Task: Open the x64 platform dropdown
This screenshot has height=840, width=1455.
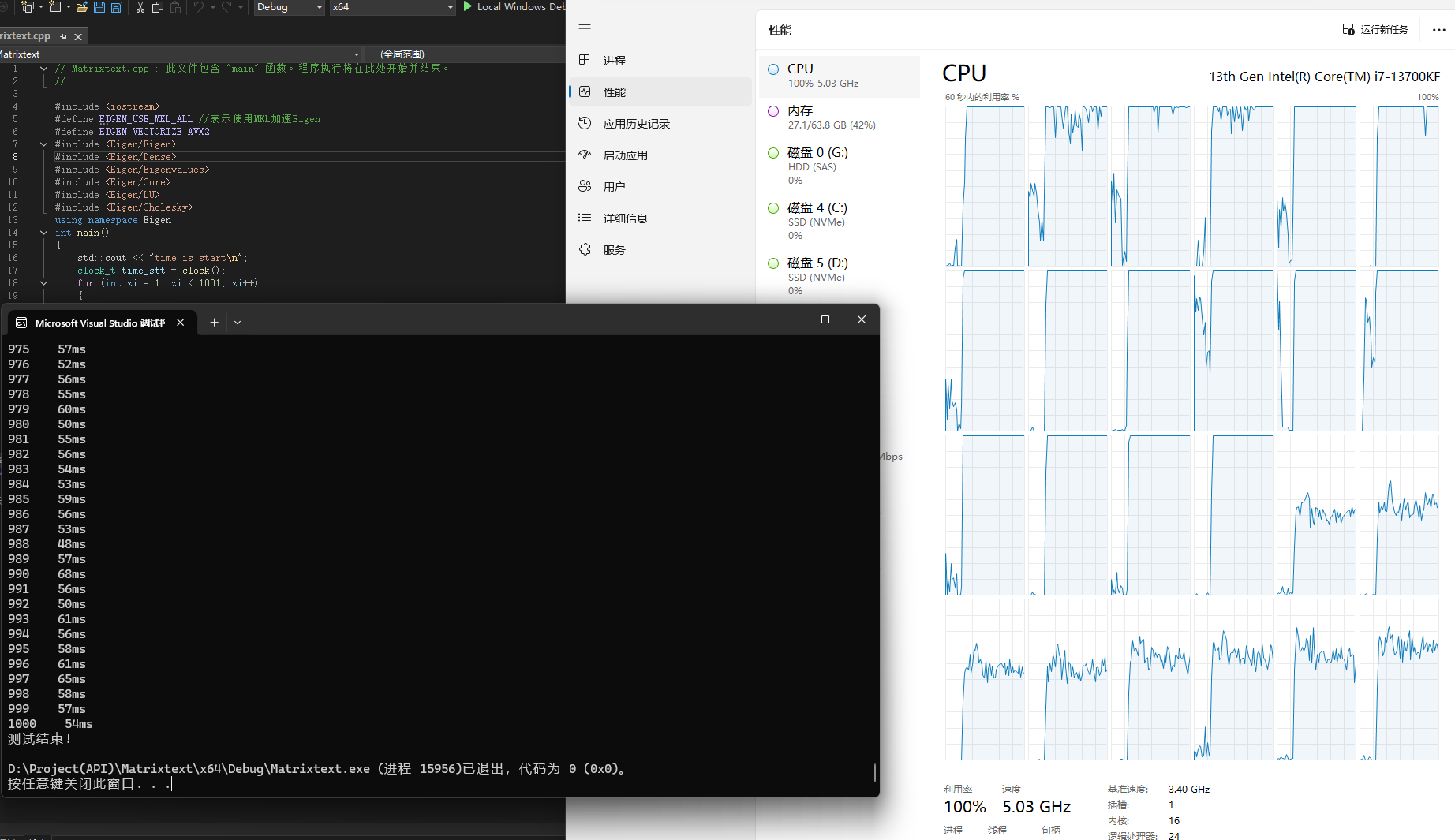Action: (x=392, y=7)
